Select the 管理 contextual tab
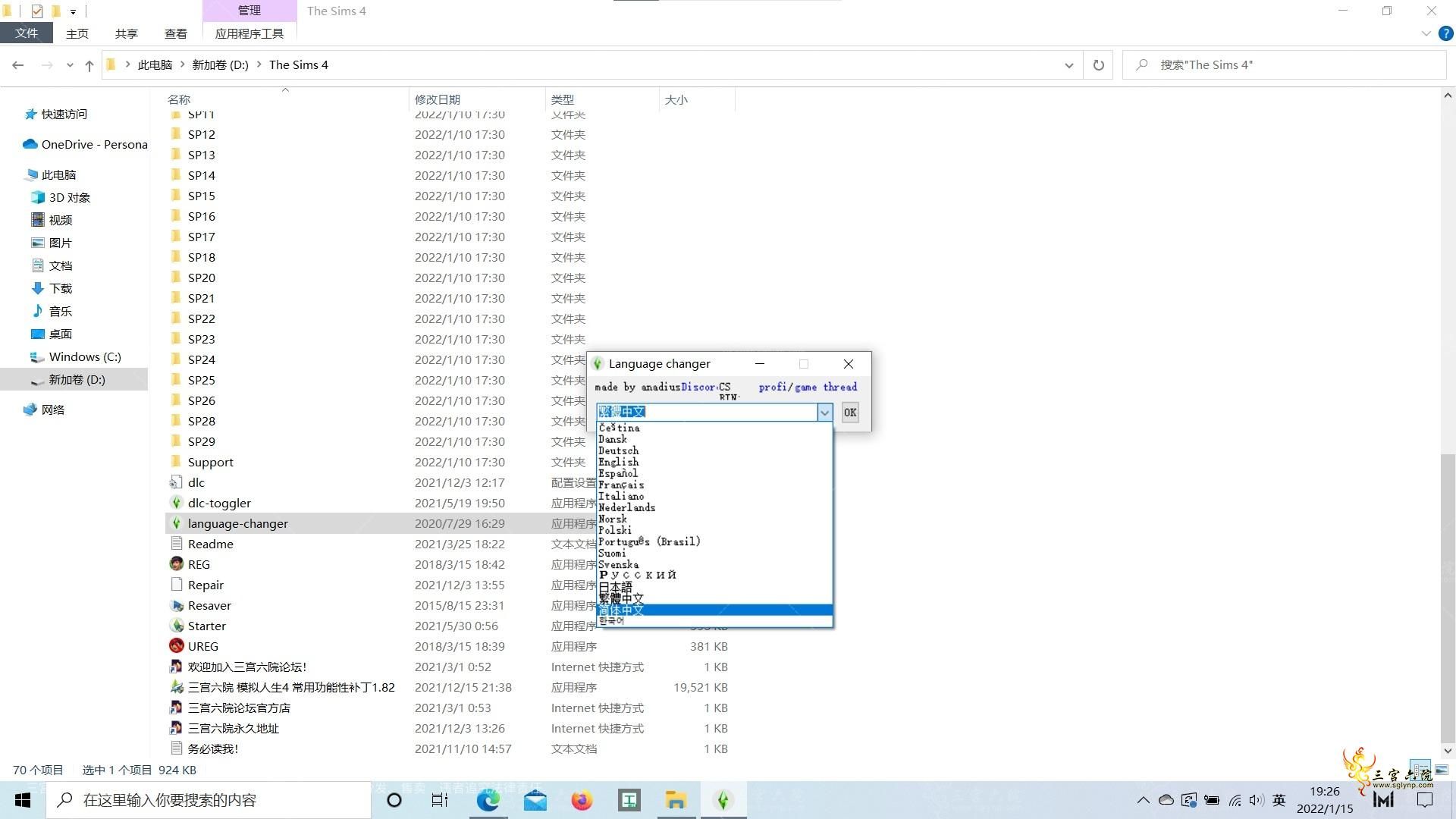Image resolution: width=1456 pixels, height=819 pixels. click(x=249, y=11)
